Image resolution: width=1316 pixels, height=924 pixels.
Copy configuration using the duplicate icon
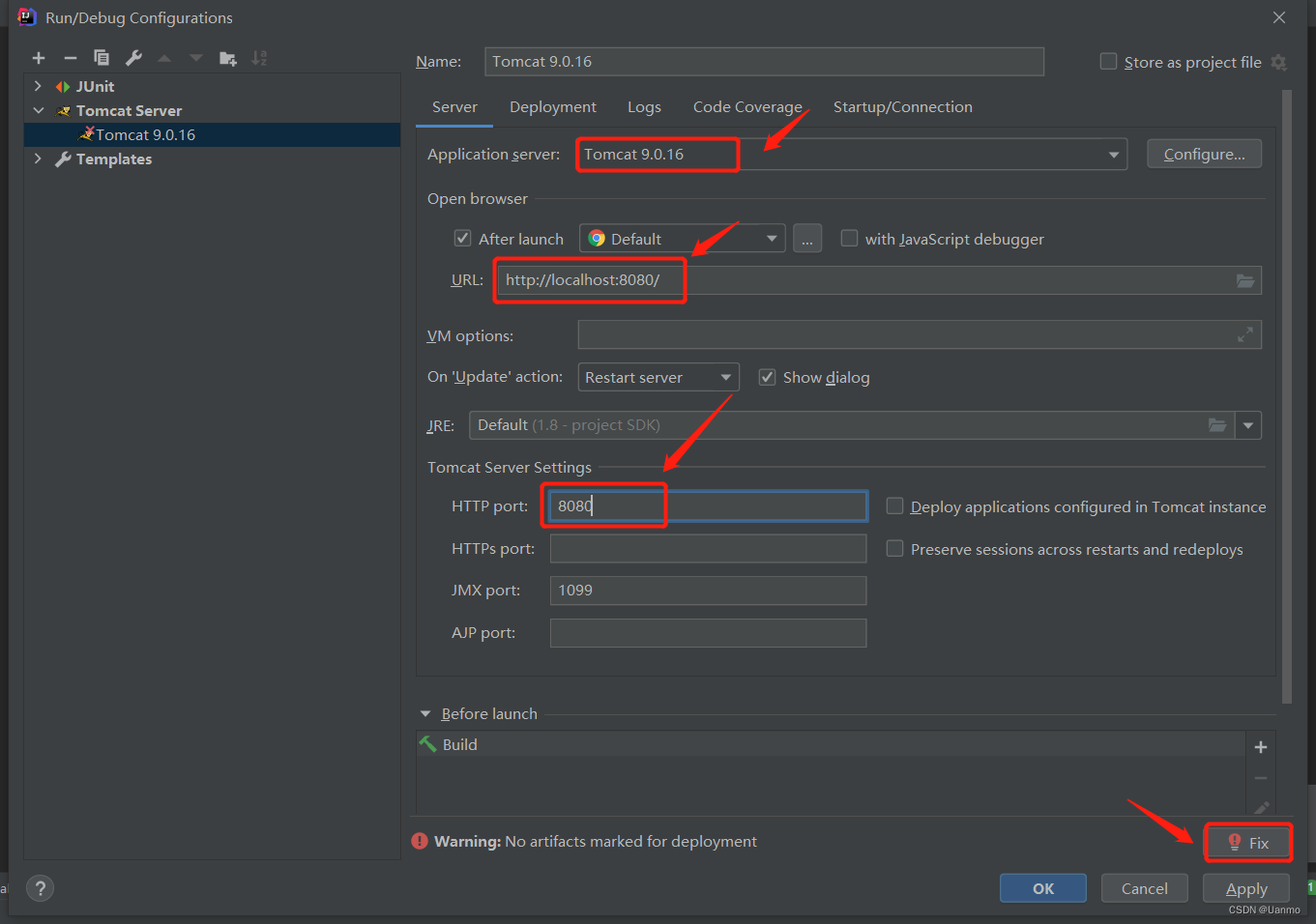tap(102, 58)
